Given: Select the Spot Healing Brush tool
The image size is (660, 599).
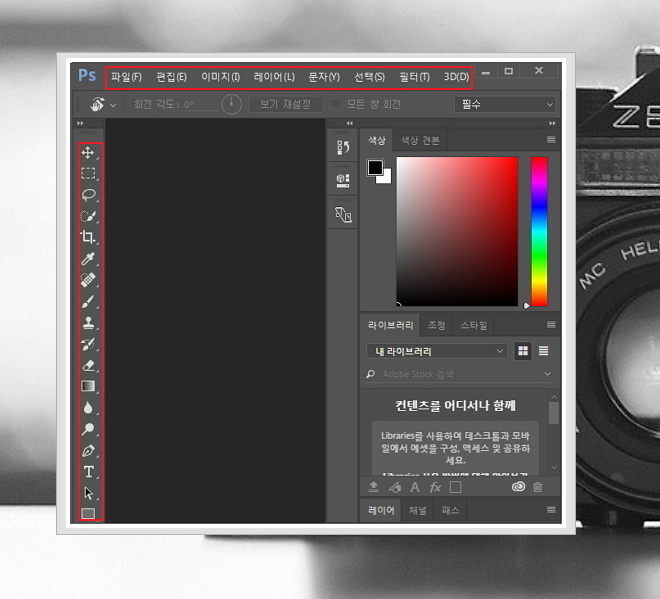Looking at the screenshot, I should 88,280.
